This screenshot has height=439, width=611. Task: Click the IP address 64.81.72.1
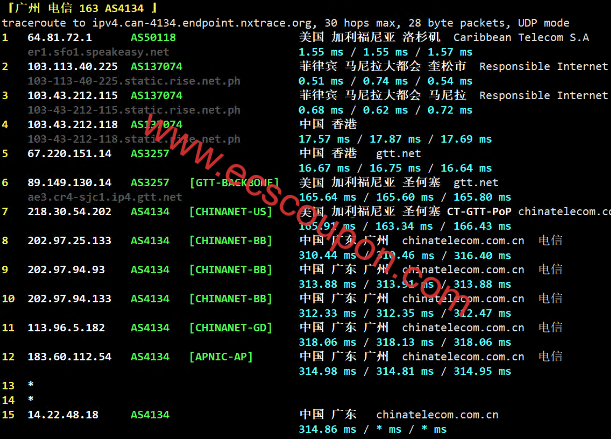pos(60,38)
